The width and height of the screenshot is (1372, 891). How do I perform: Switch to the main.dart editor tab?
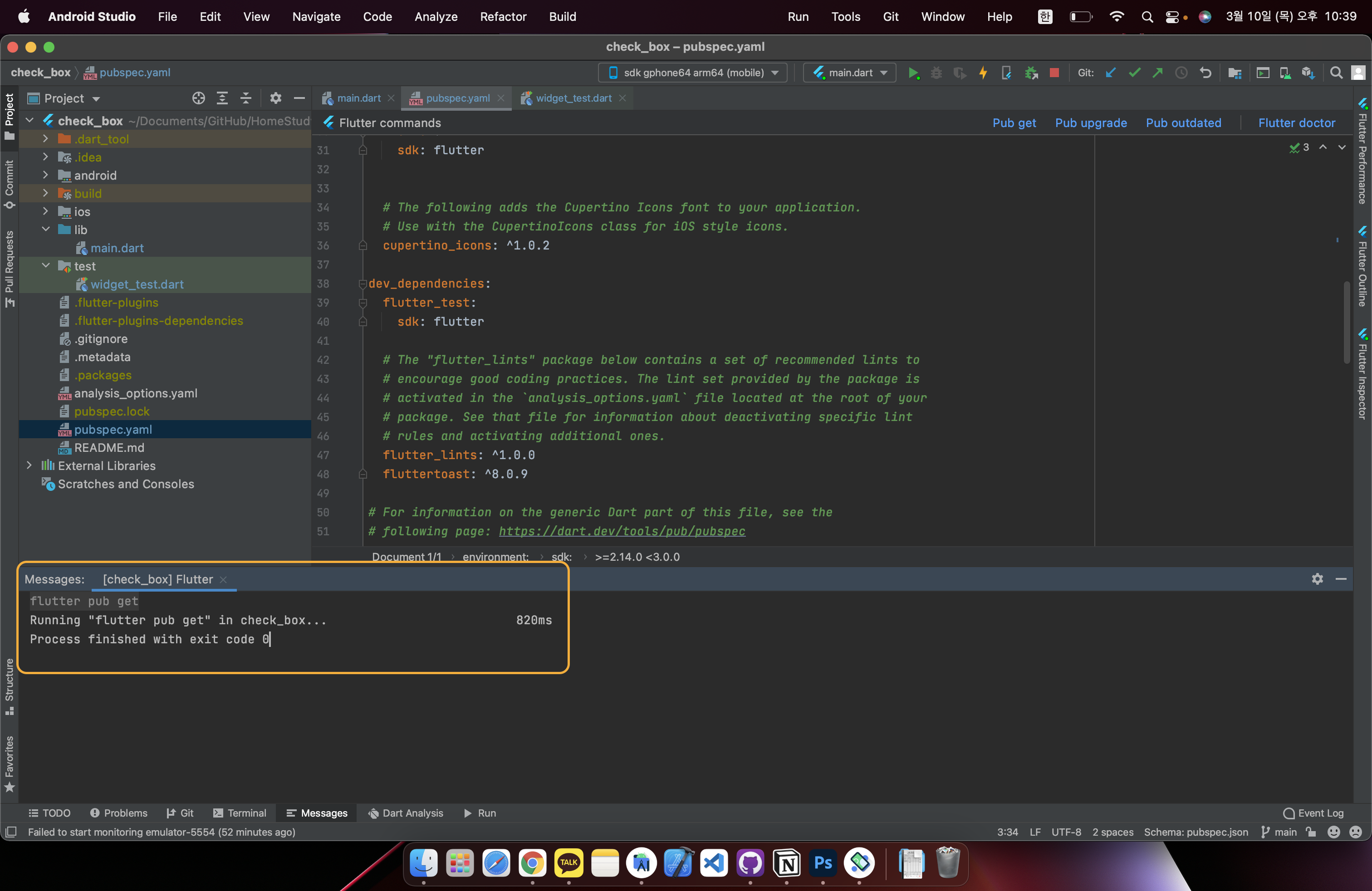[x=358, y=98]
